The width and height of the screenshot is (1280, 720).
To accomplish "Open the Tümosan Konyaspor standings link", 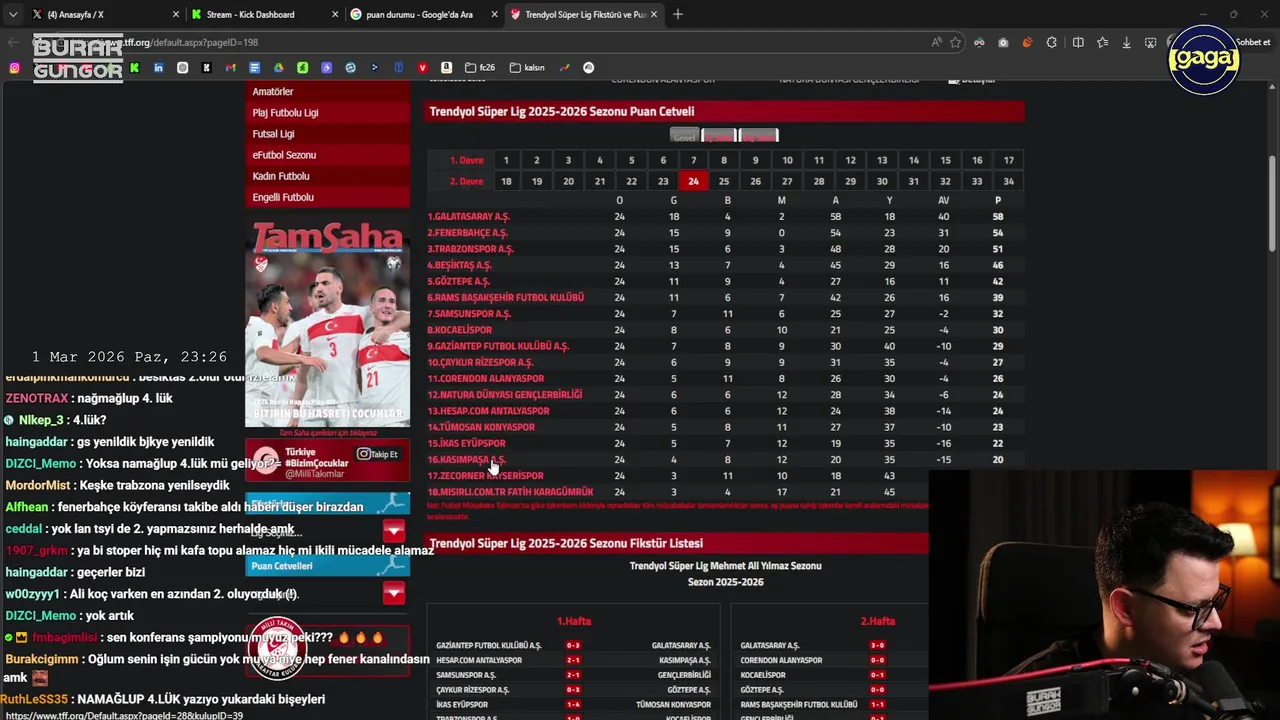I will coord(481,427).
